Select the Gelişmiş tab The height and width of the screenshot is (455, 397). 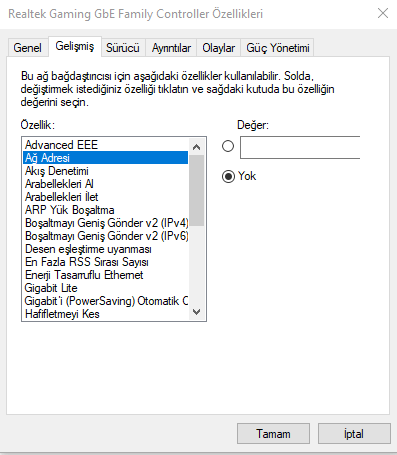pos(75,46)
